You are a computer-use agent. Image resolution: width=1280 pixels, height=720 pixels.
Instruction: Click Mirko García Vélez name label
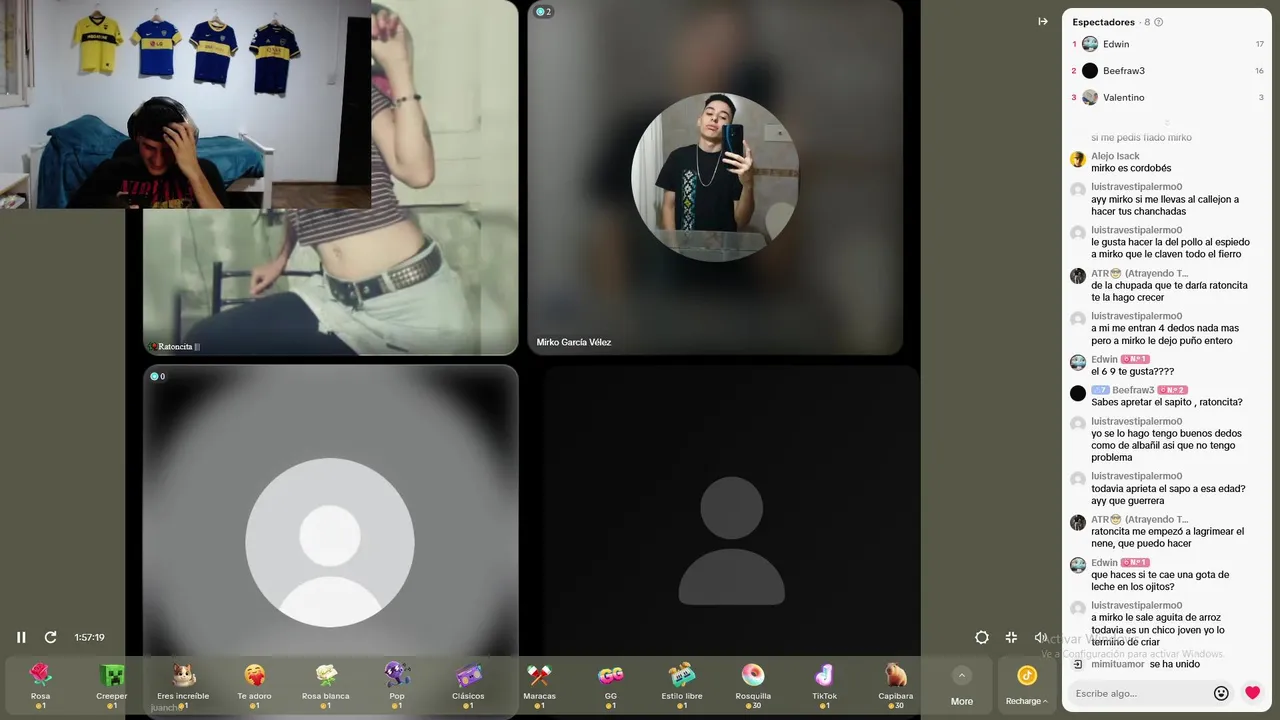point(574,342)
